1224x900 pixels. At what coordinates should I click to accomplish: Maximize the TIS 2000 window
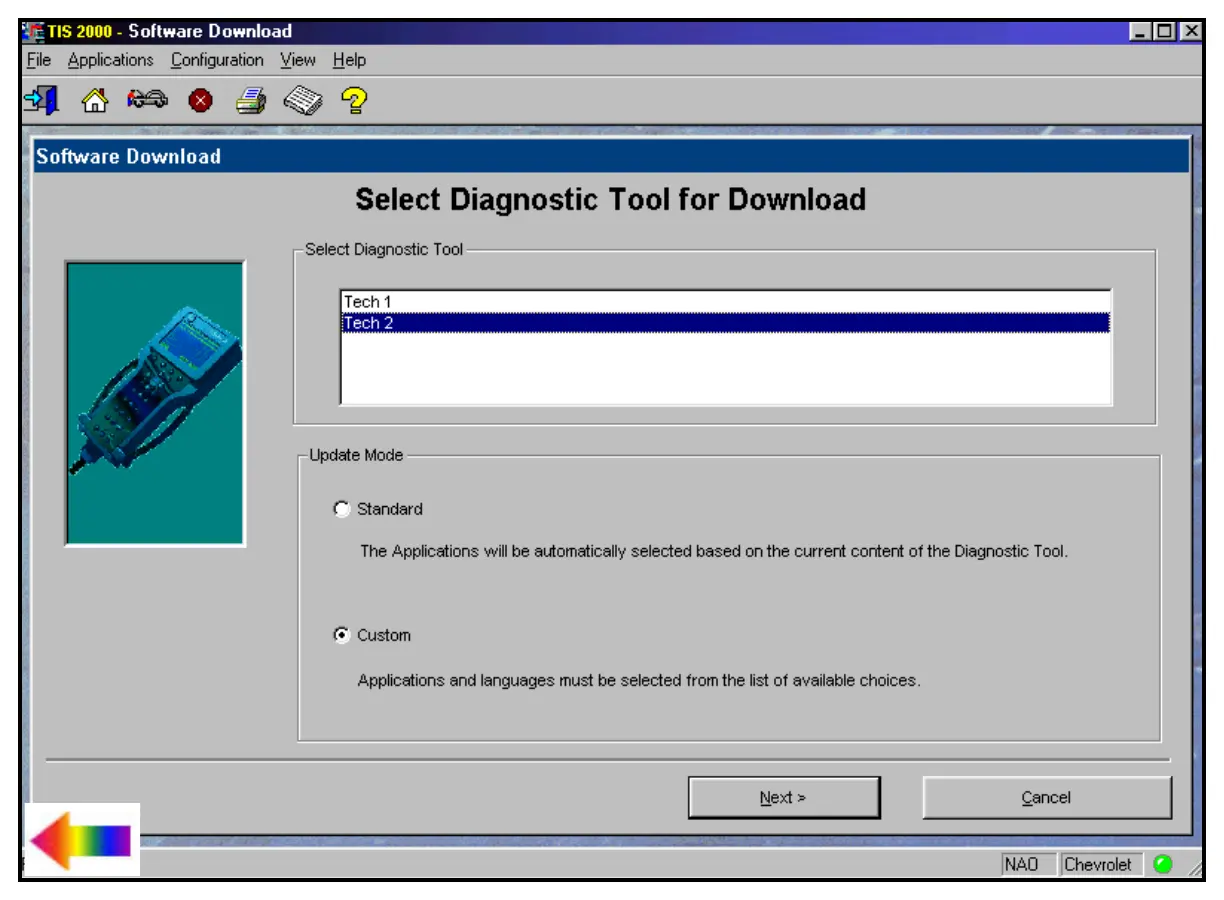(1163, 32)
